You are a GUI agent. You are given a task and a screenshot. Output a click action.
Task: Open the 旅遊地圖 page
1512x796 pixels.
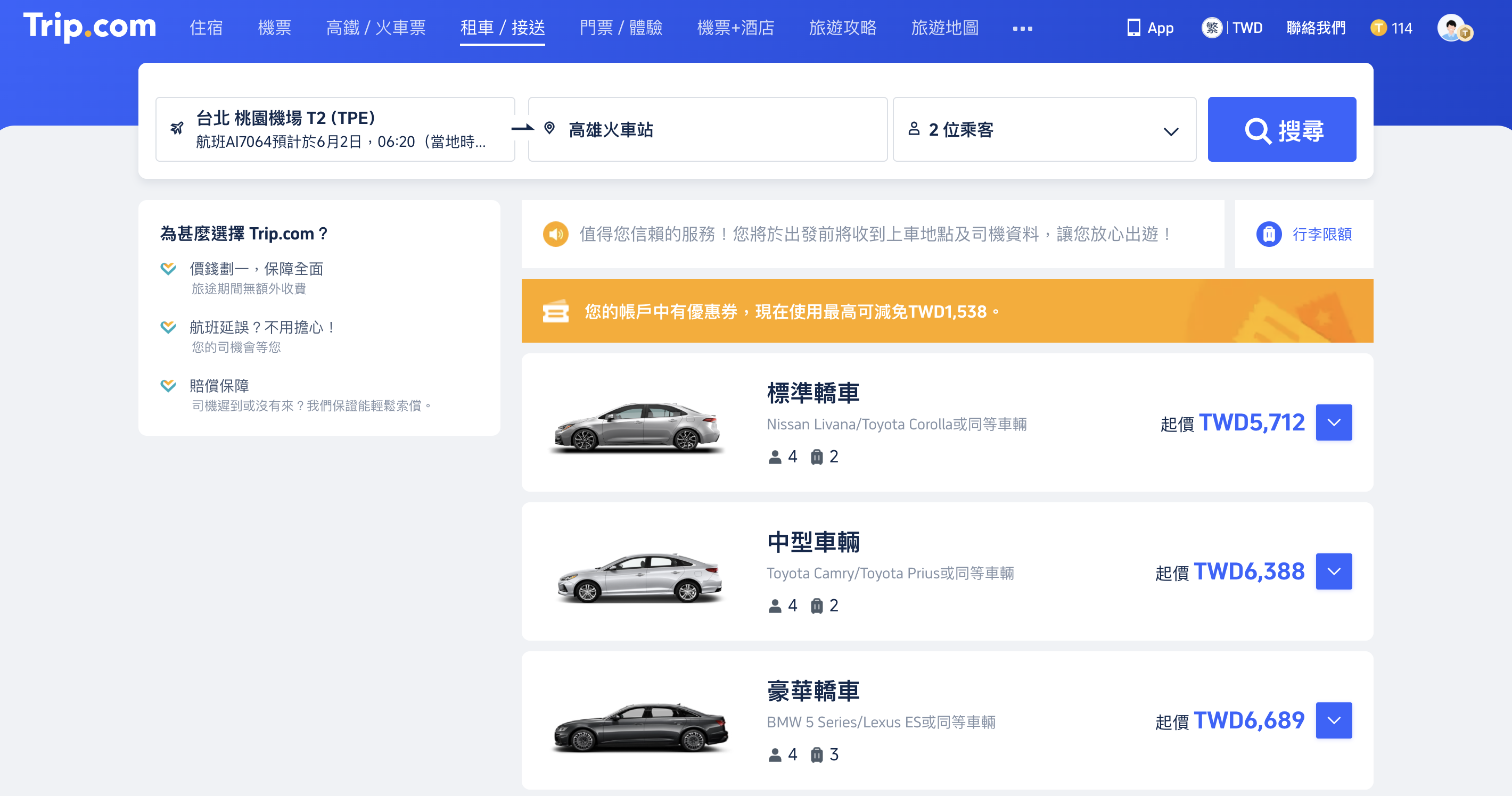[945, 28]
